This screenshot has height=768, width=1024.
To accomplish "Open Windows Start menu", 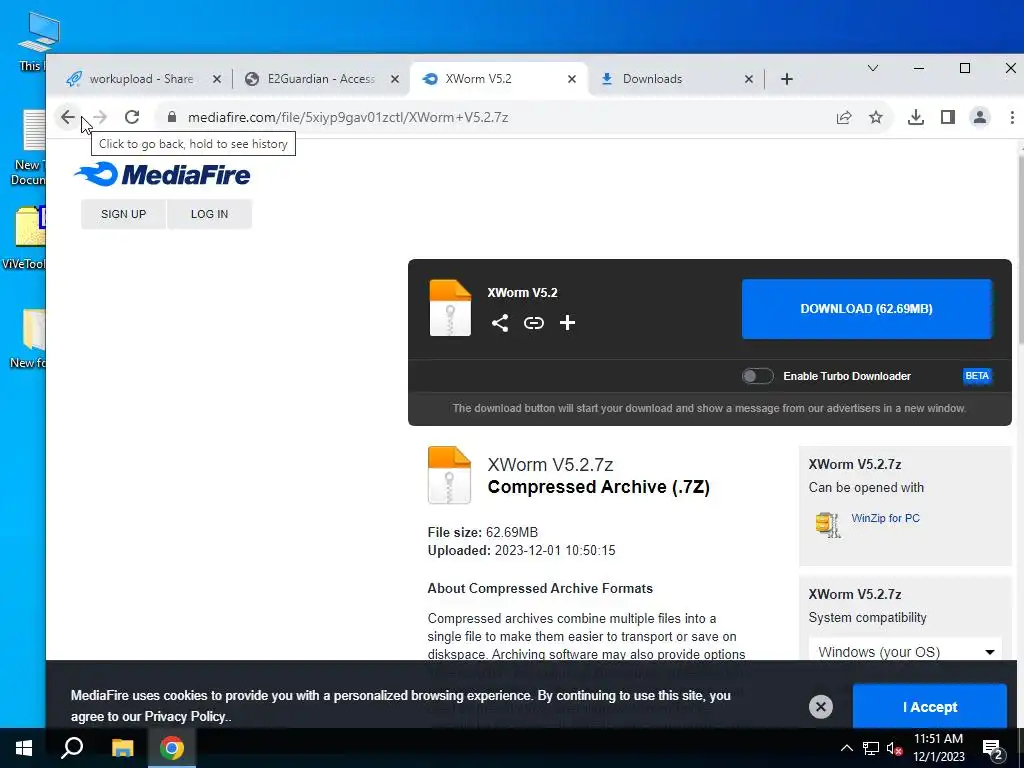I will [24, 748].
